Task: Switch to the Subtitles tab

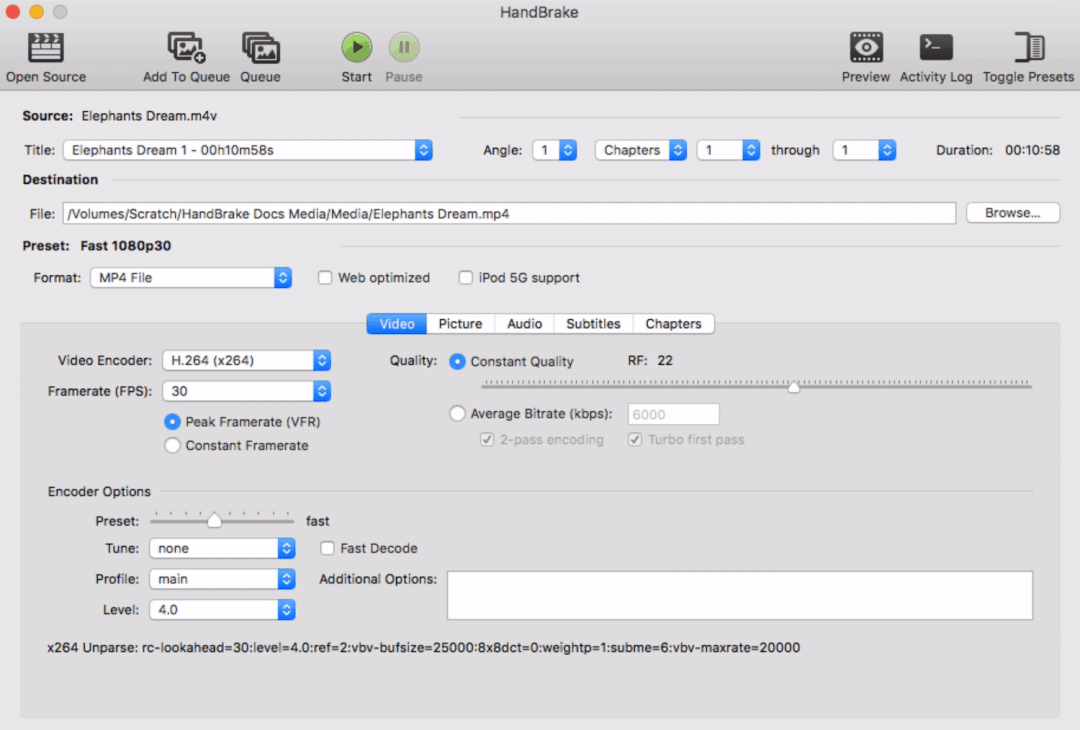Action: coord(593,324)
